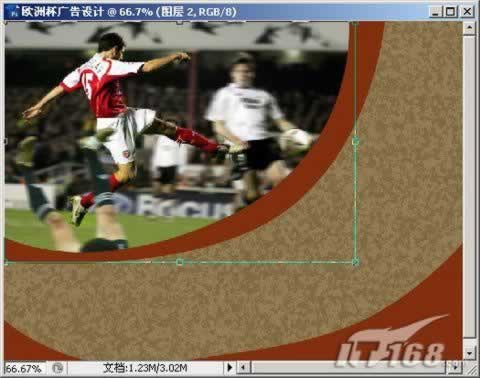The height and width of the screenshot is (378, 480).
Task: Click the 文档:1.23M/3.02M status text
Action: pos(146,368)
